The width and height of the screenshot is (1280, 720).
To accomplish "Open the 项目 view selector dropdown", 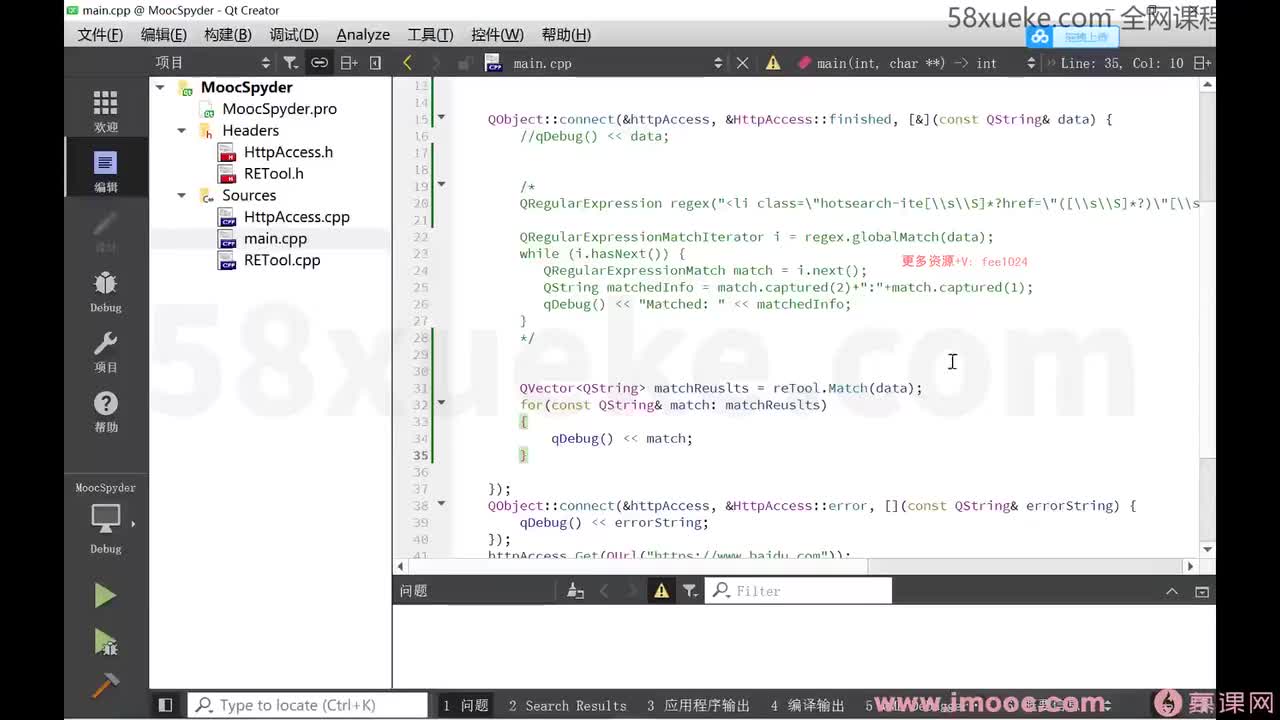I will pos(211,62).
